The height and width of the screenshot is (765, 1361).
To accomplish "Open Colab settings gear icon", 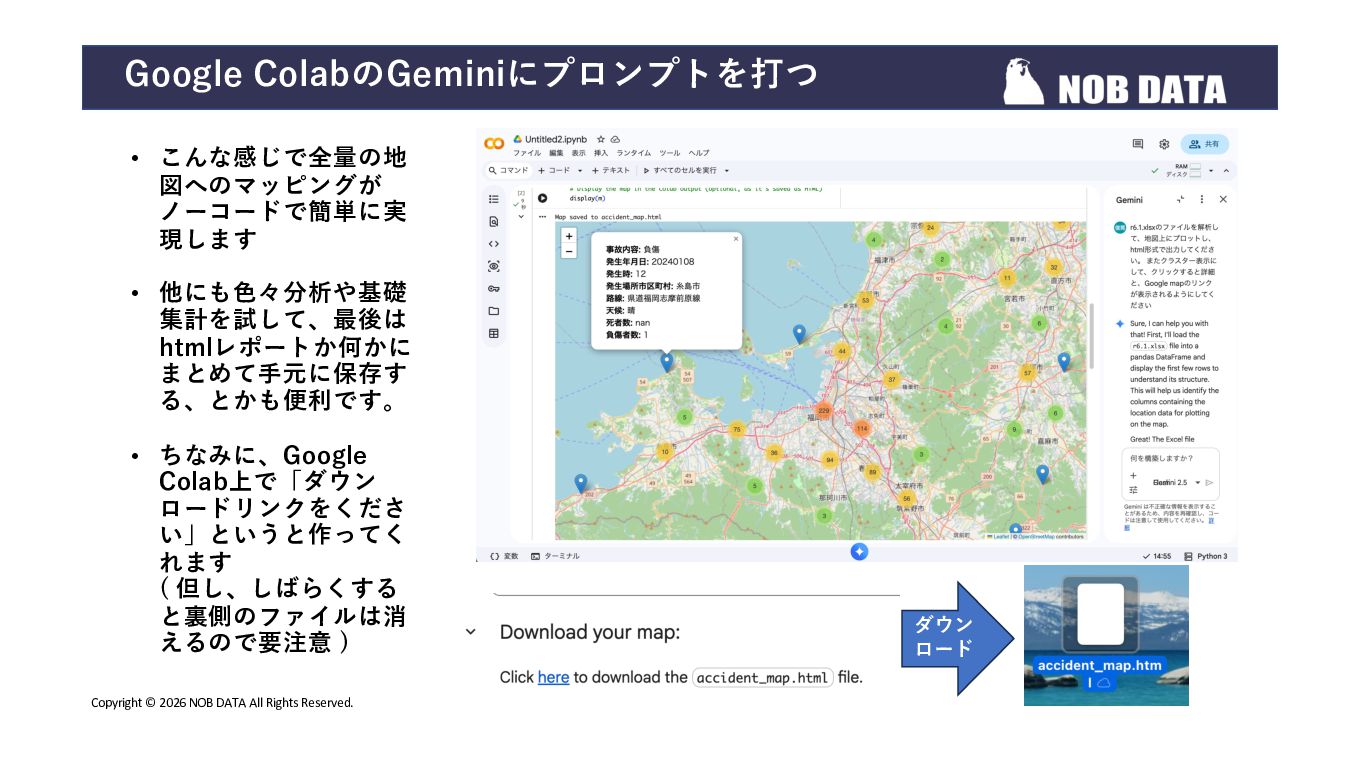I will [1164, 144].
